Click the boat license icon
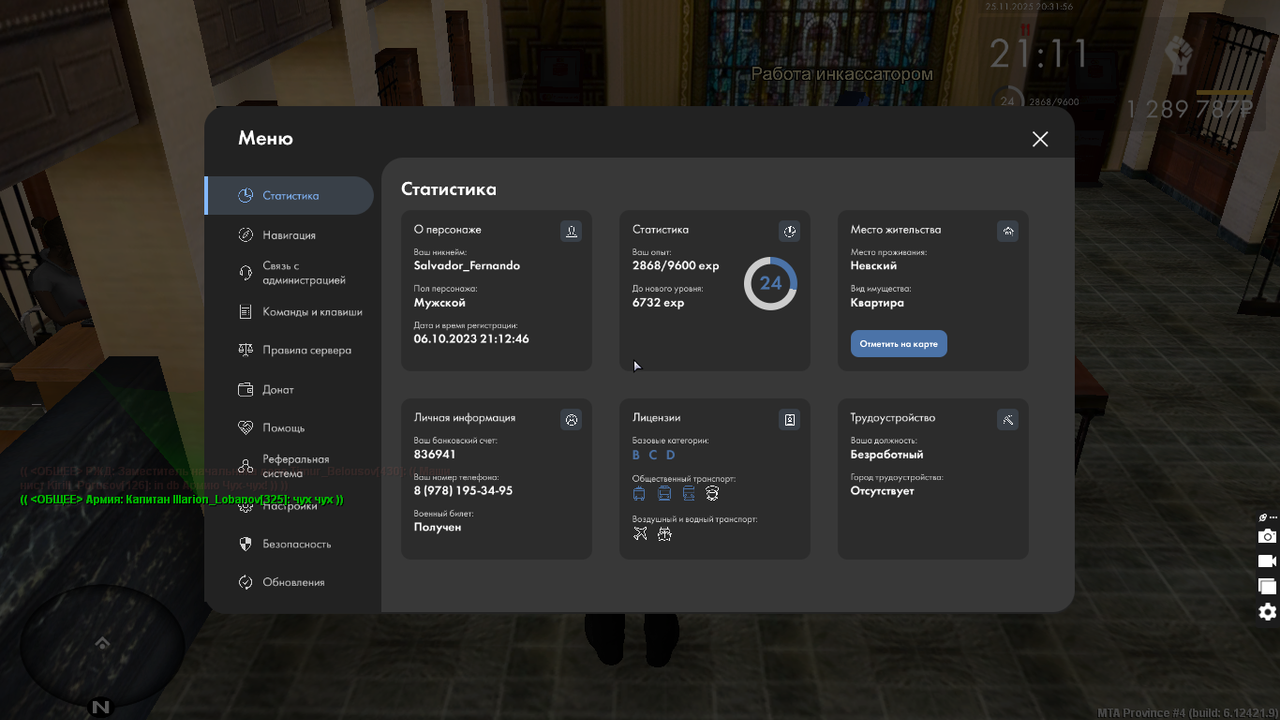The width and height of the screenshot is (1280, 720). coord(665,534)
